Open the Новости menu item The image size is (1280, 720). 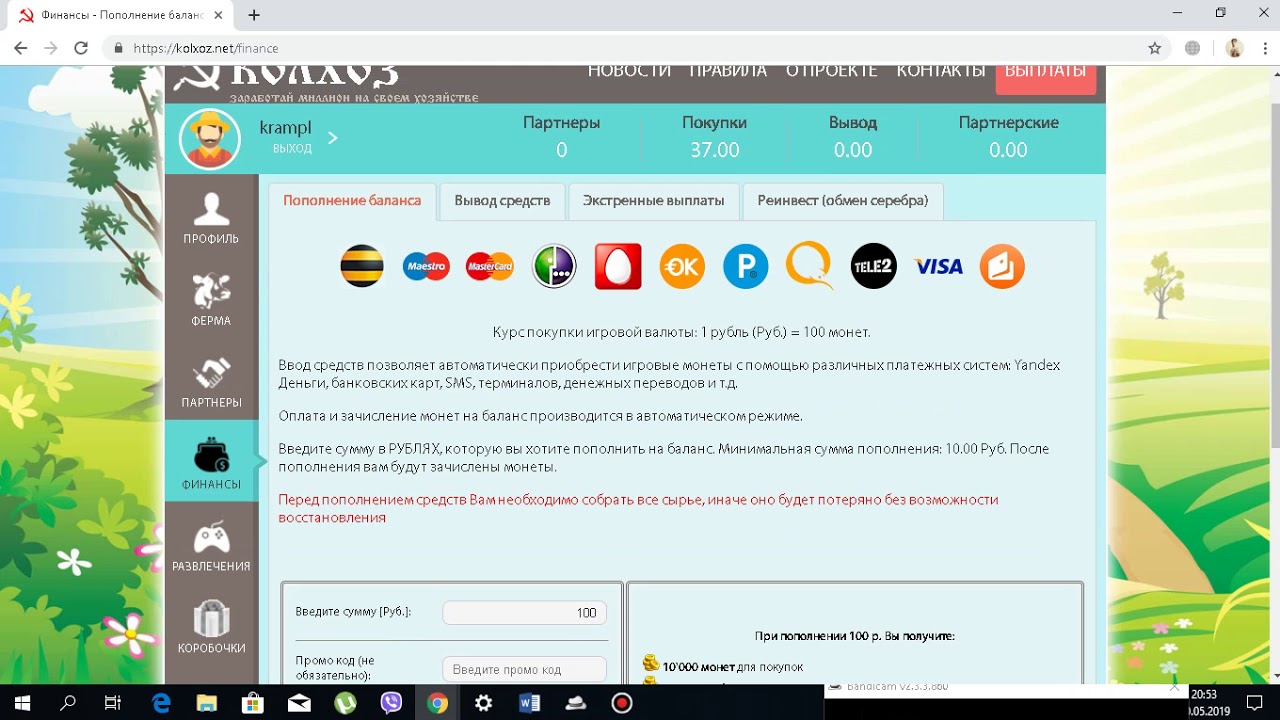629,71
